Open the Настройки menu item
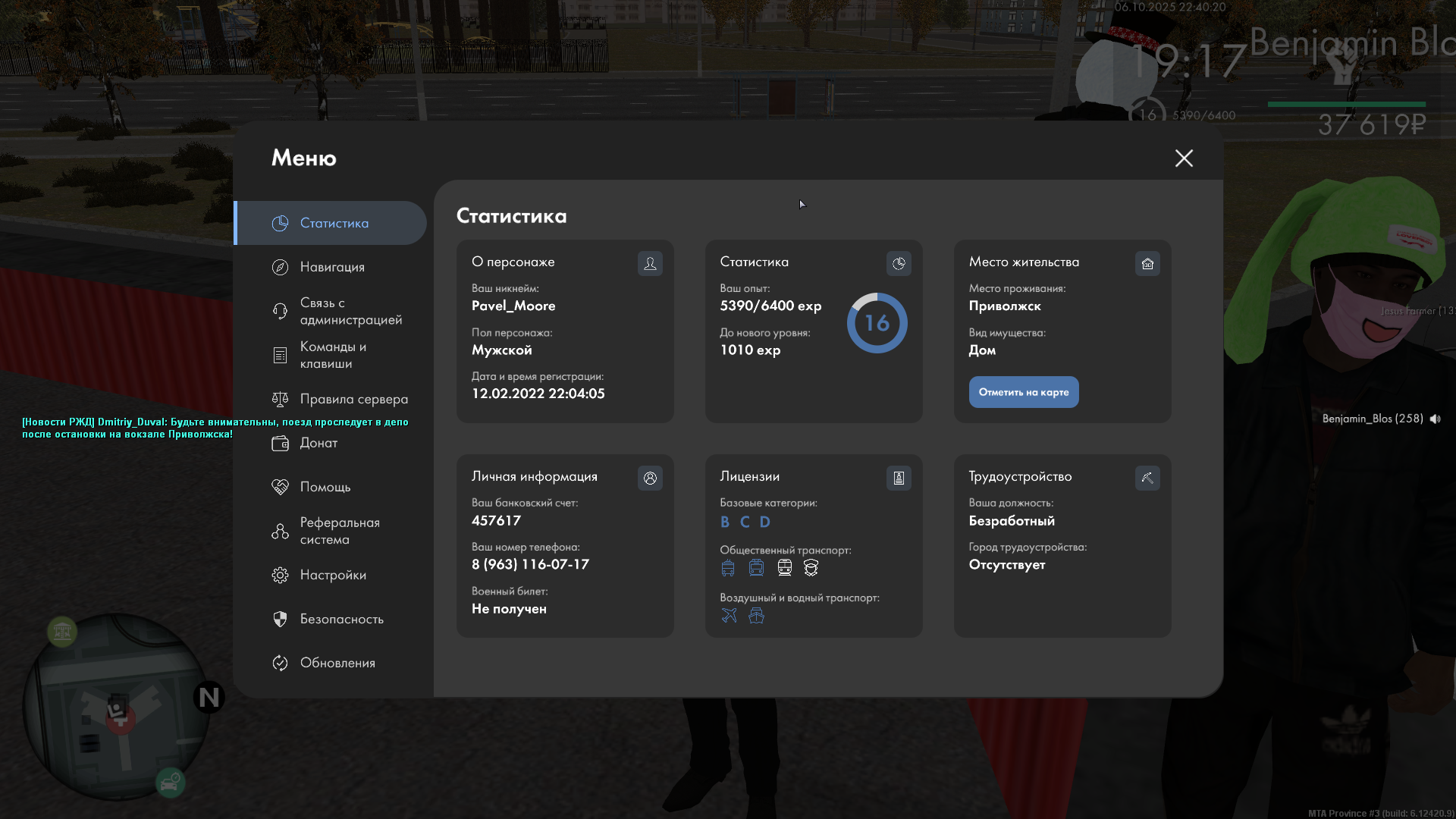This screenshot has width=1456, height=819. tap(332, 575)
